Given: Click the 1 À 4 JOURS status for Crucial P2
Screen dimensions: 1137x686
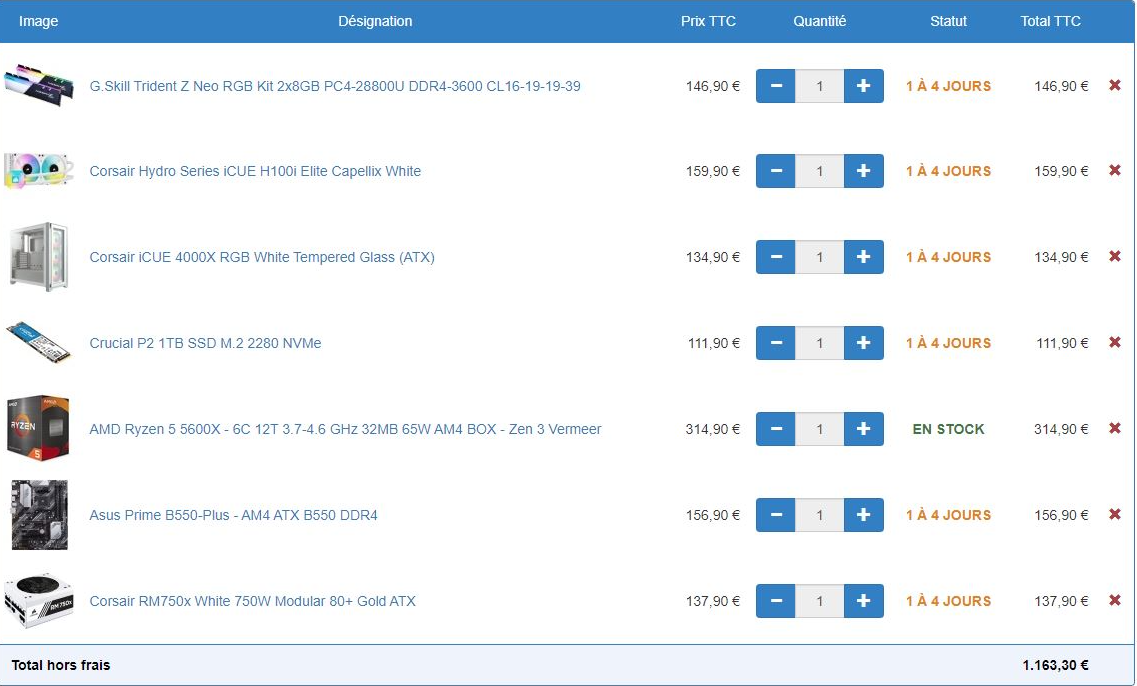Looking at the screenshot, I should point(948,343).
